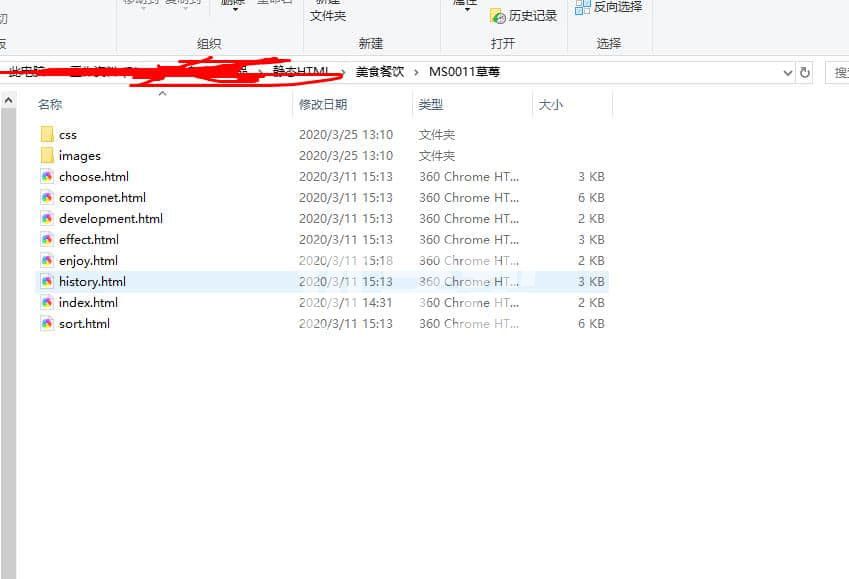This screenshot has height=579, width=849.
Task: Sort files by 名称 column header
Action: coord(50,104)
